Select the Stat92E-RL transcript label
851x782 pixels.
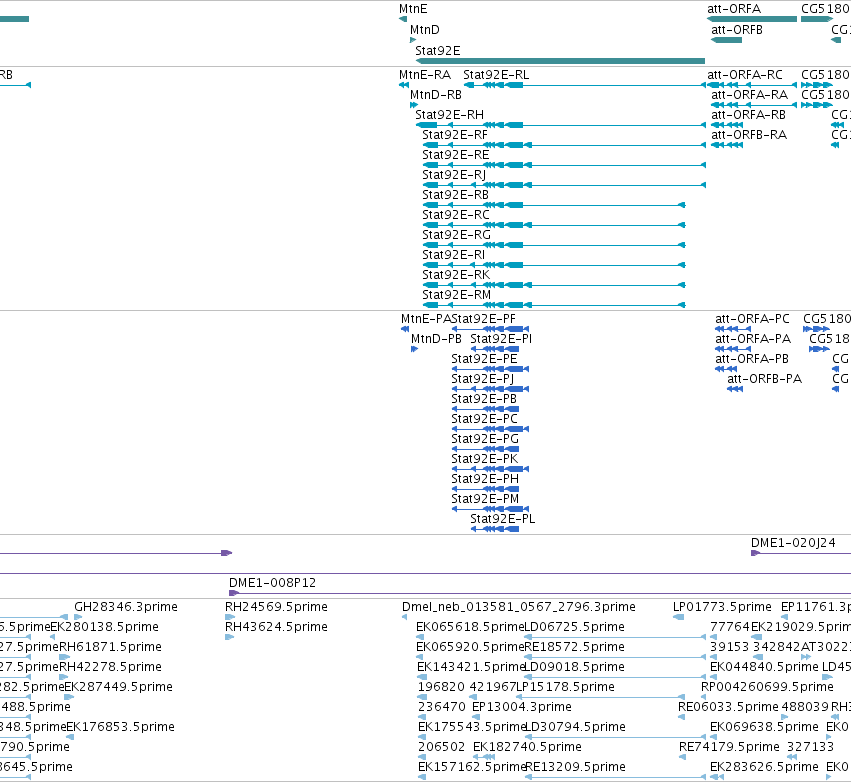click(496, 75)
